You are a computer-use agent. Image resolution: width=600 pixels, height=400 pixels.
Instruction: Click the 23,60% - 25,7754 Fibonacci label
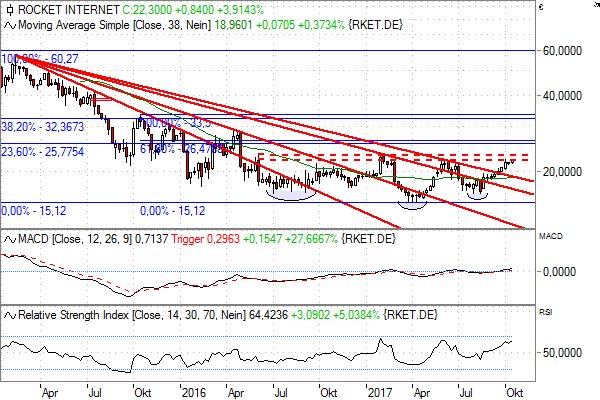click(42, 152)
